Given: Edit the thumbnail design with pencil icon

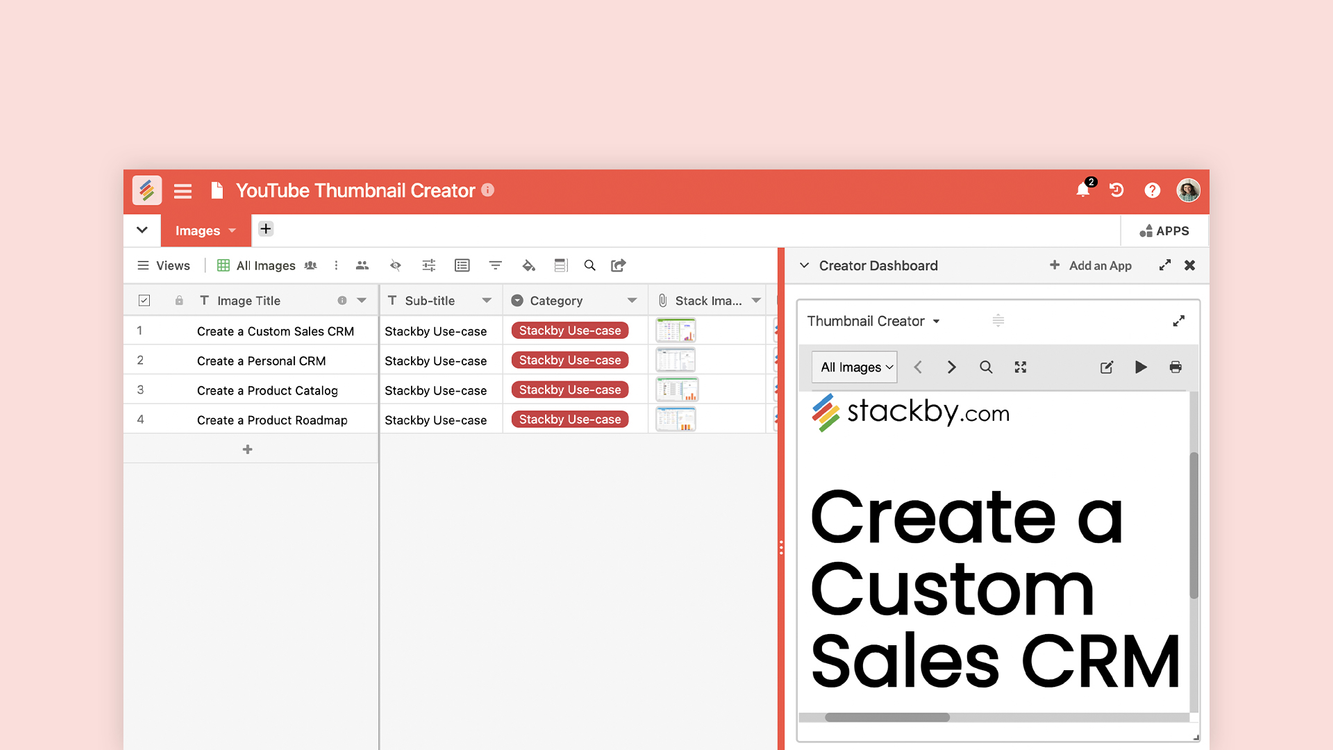Looking at the screenshot, I should (x=1107, y=367).
